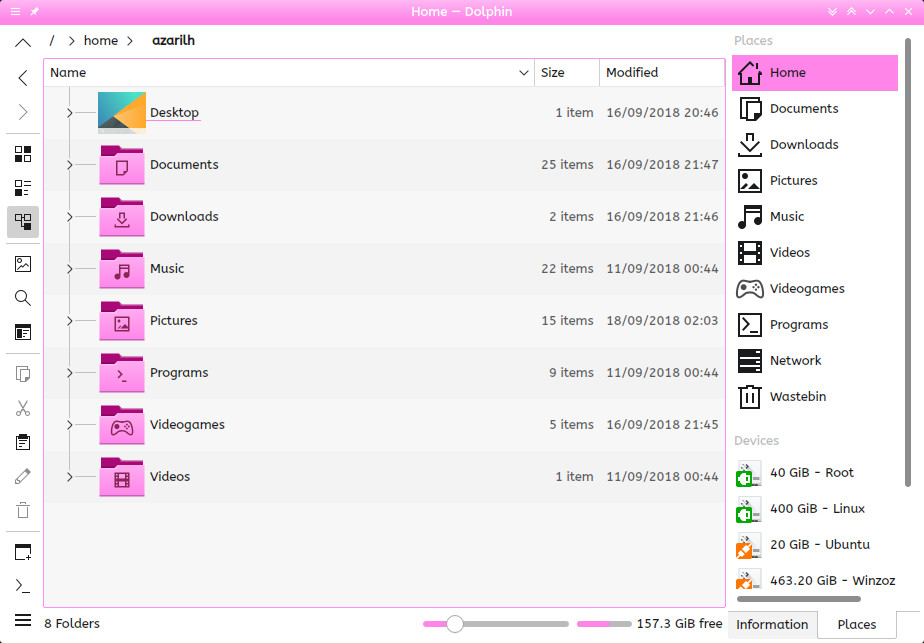
Task: Select Home in Places panel
Action: pyautogui.click(x=815, y=72)
